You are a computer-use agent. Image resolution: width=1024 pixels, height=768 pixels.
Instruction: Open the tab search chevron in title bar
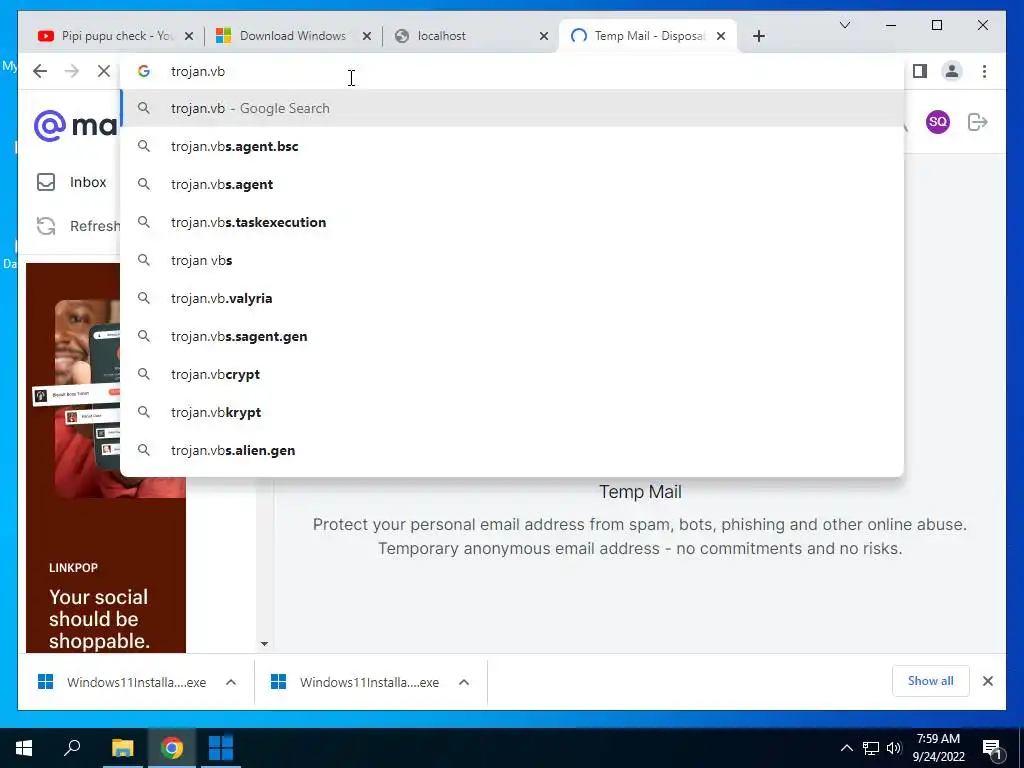click(844, 25)
